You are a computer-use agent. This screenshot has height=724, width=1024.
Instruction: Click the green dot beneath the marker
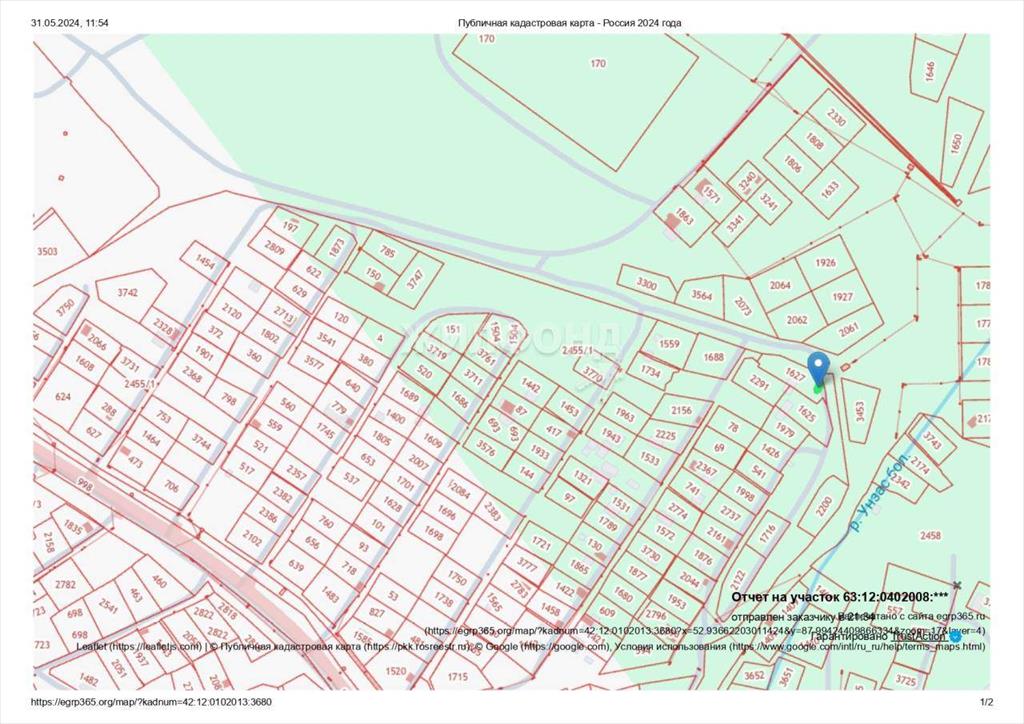tap(818, 389)
